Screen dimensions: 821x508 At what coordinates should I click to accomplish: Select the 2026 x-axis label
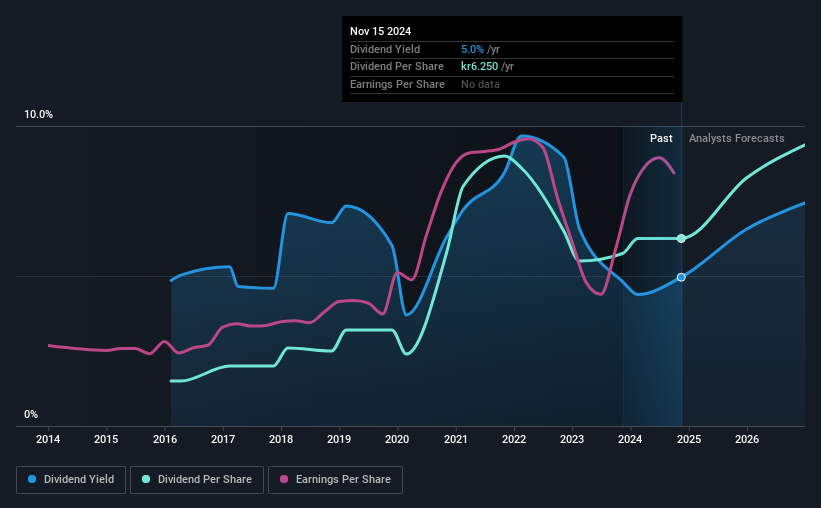point(747,439)
